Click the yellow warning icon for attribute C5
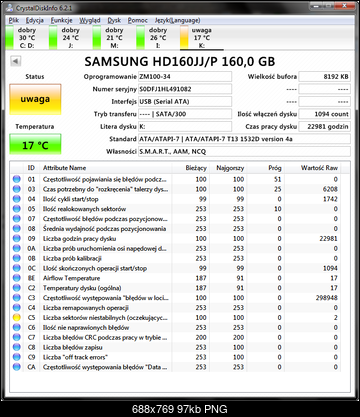Viewport: 360px width, 417px height. 16,318
